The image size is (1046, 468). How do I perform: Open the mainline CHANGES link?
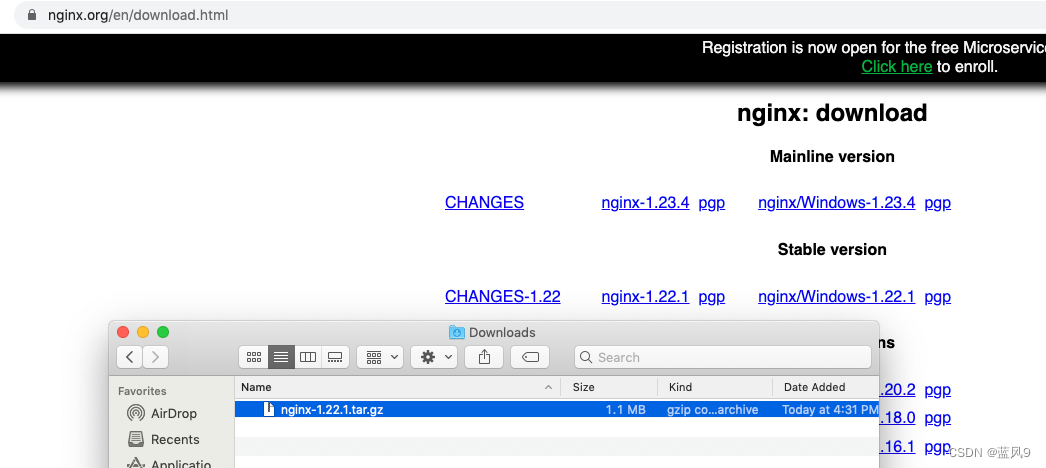(484, 203)
